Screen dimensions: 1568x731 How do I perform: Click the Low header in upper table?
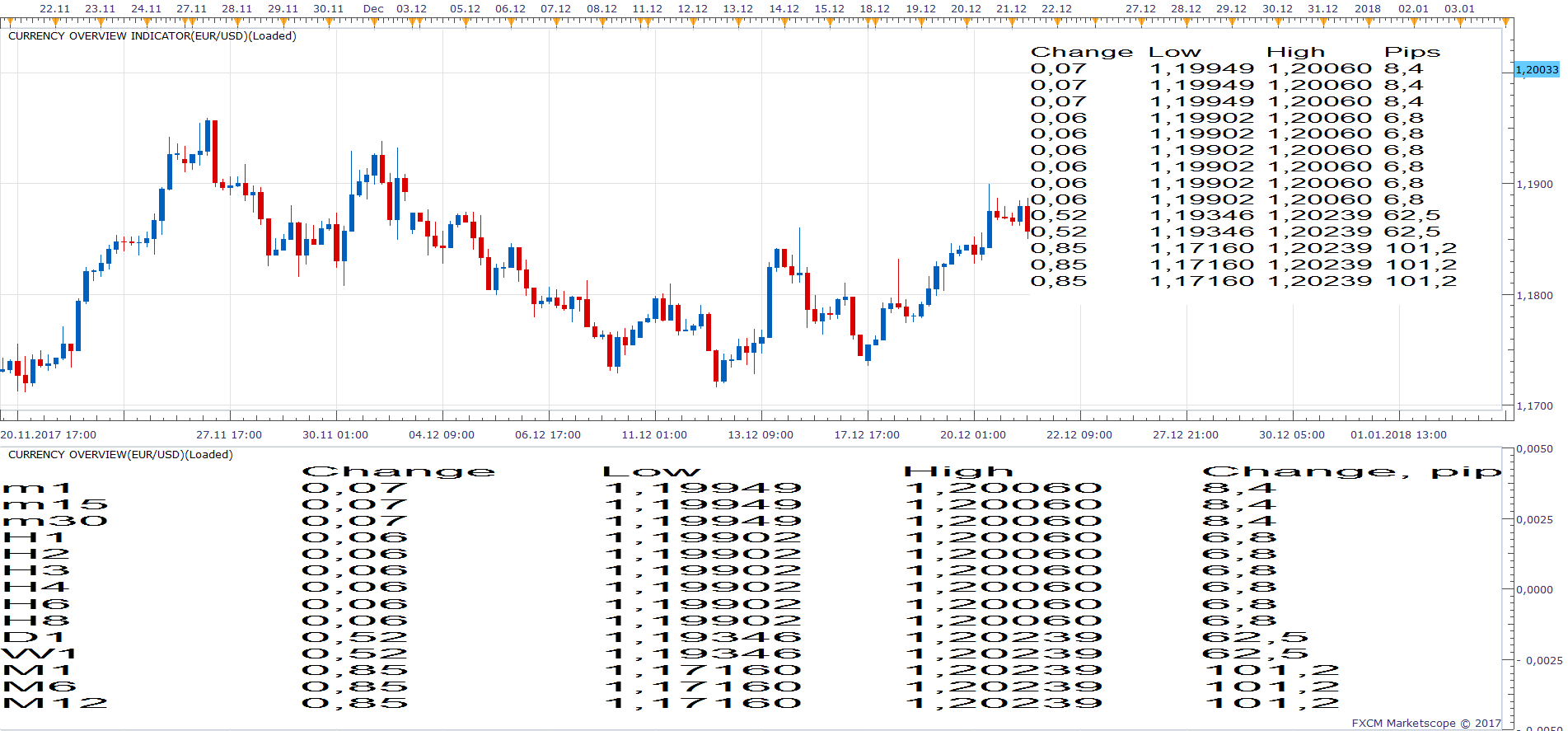click(1175, 53)
